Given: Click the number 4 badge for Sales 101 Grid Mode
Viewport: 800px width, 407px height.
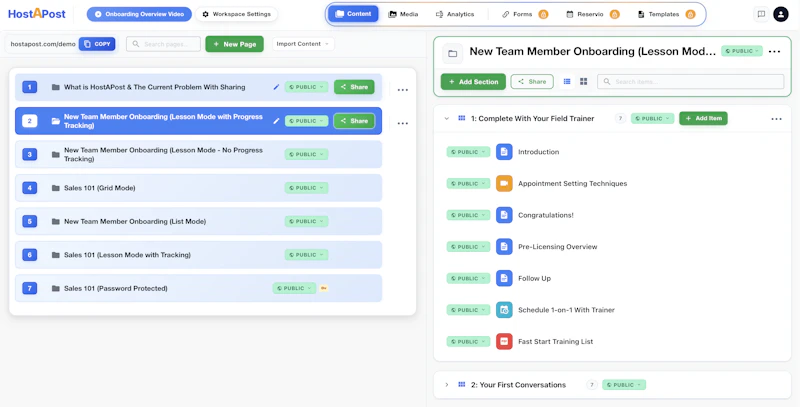Looking at the screenshot, I should (x=30, y=188).
